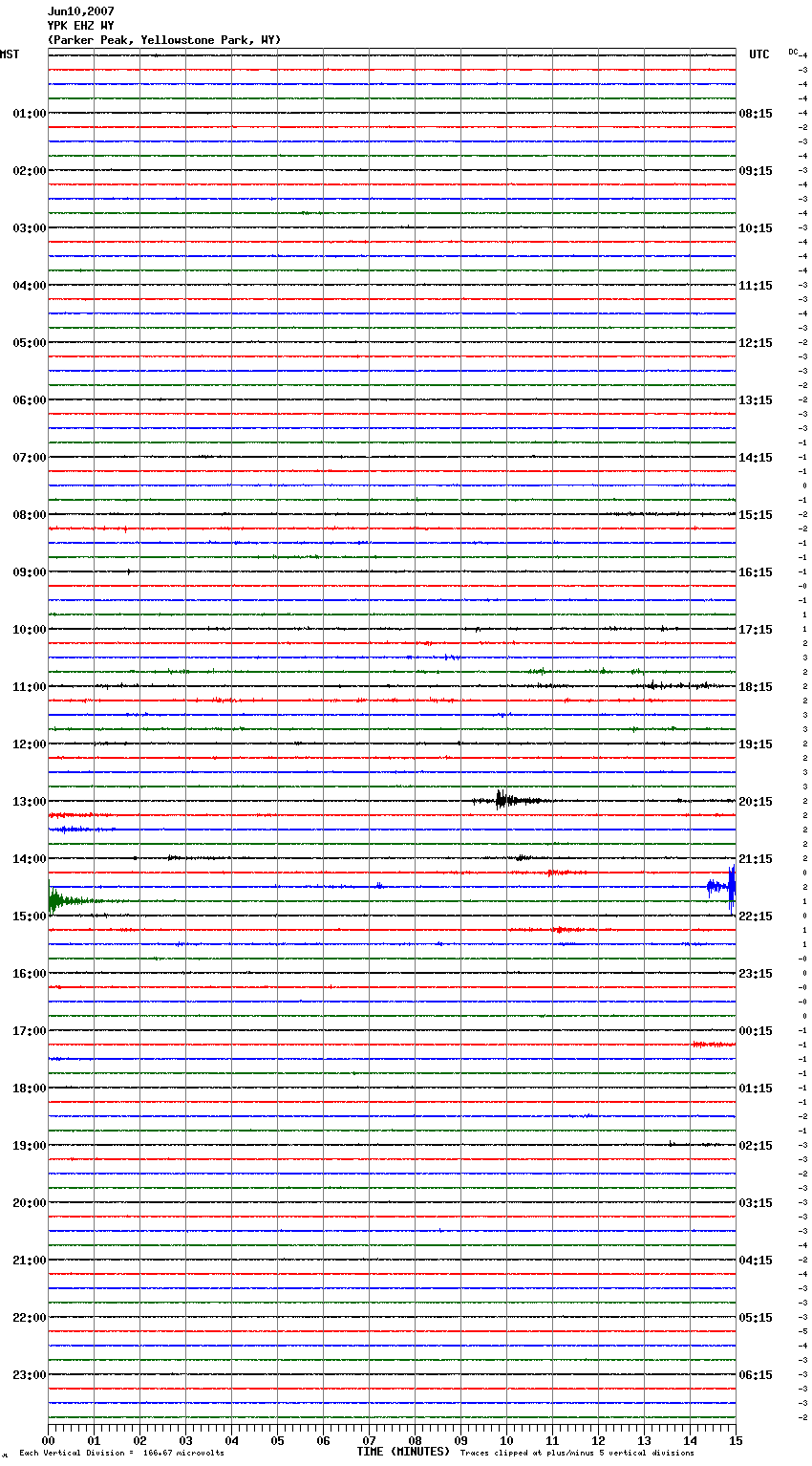Click the 08:15 UTC time label

click(756, 114)
